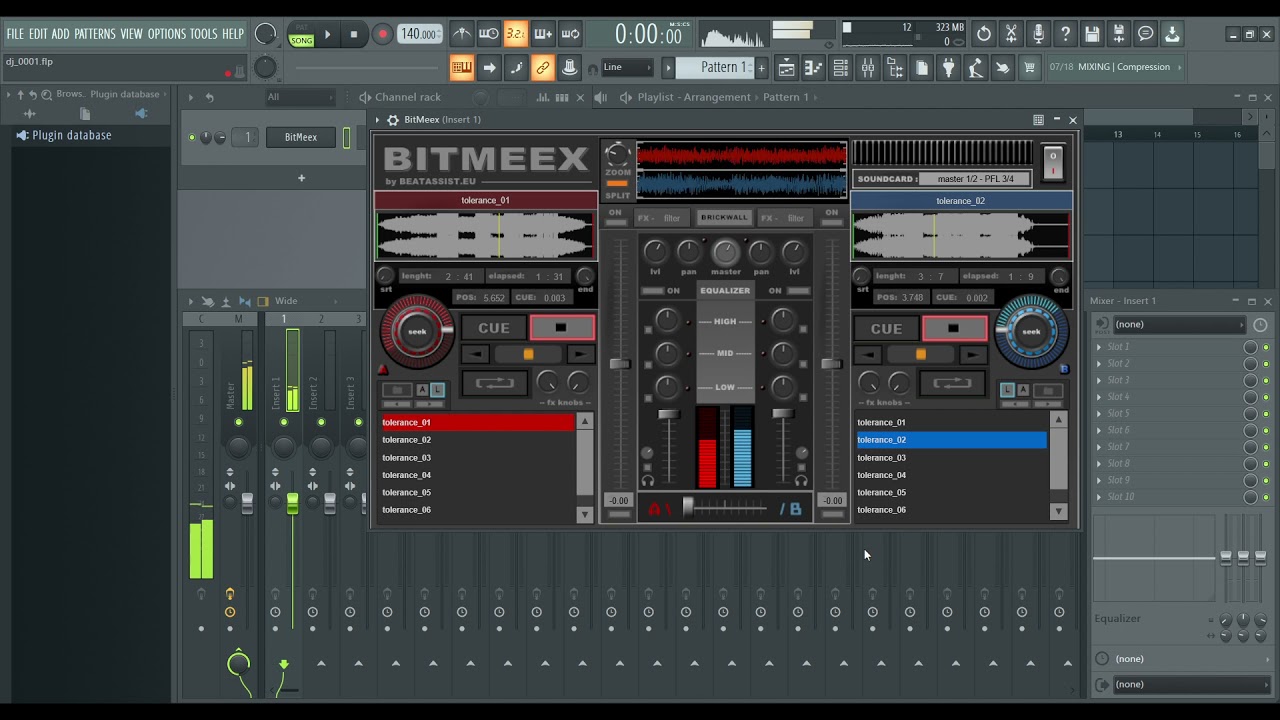The image size is (1280, 720).
Task: Toggle mixer Slot 1 enable LED
Action: [x=1266, y=347]
